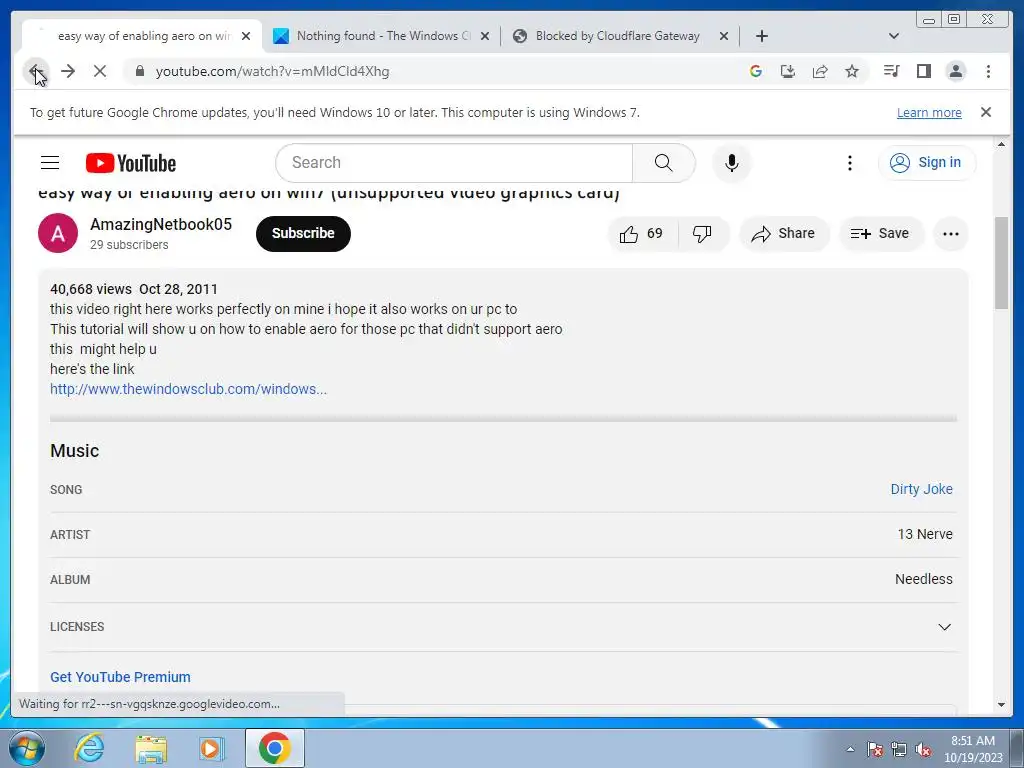Click the Share button

pos(784,234)
